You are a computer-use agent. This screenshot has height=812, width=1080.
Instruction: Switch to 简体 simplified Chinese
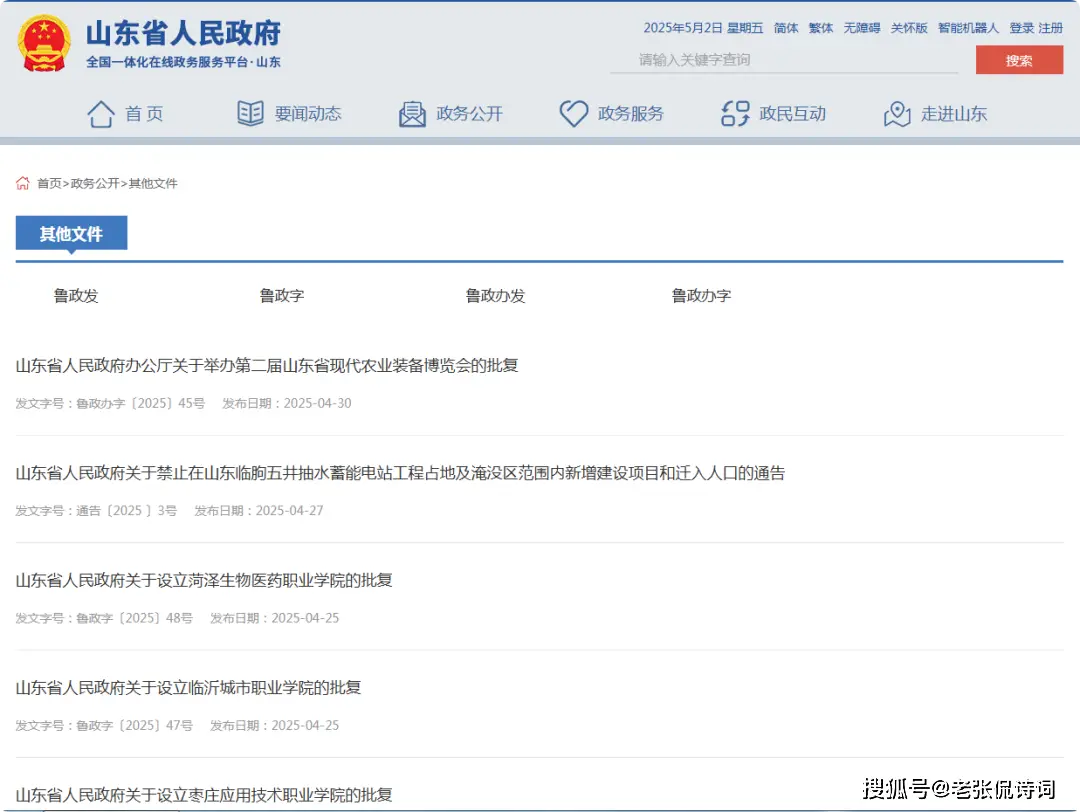pos(786,28)
